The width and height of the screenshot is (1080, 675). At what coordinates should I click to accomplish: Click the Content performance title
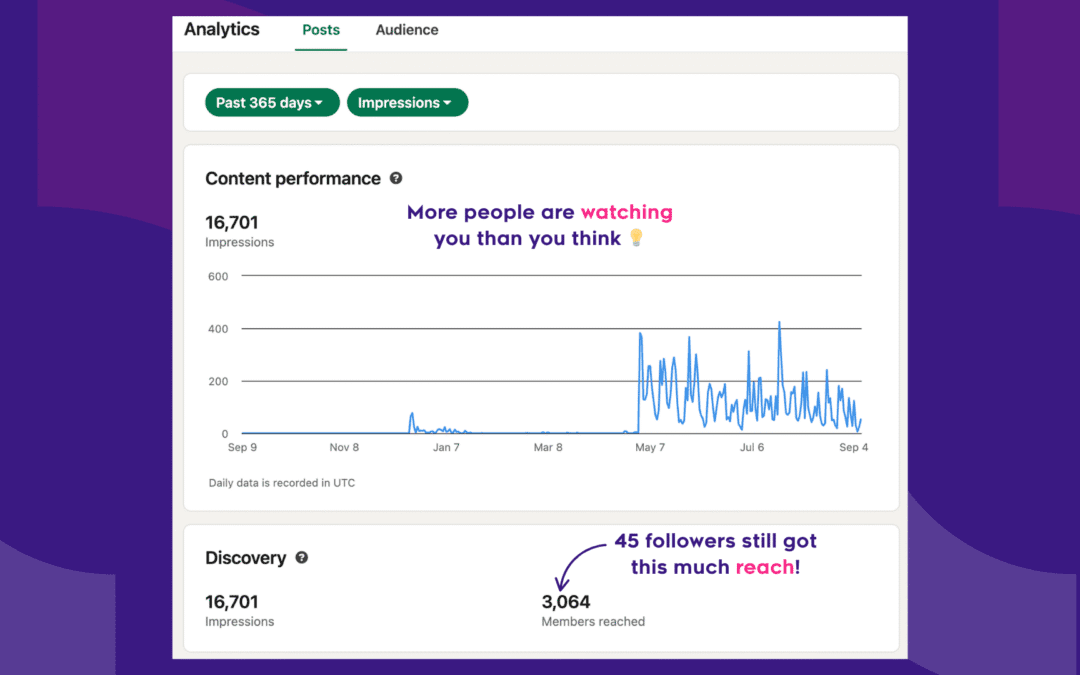coord(293,178)
